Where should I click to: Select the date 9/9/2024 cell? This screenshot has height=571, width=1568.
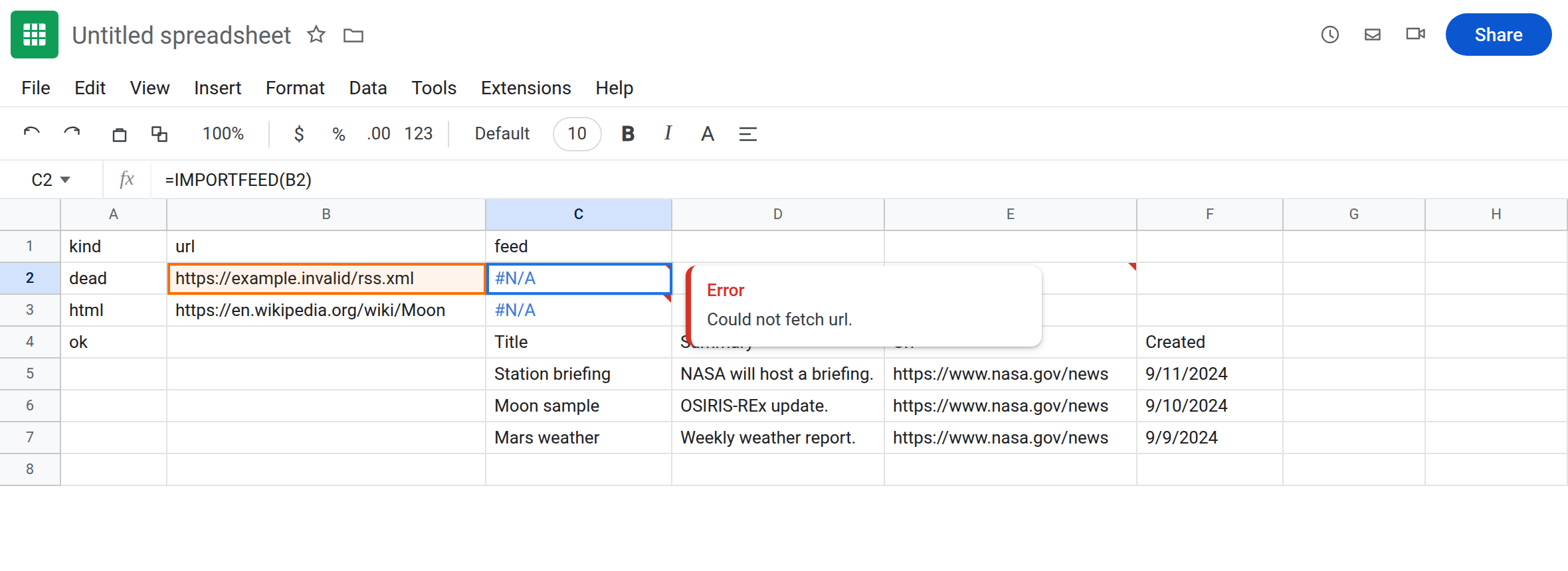(x=1210, y=438)
